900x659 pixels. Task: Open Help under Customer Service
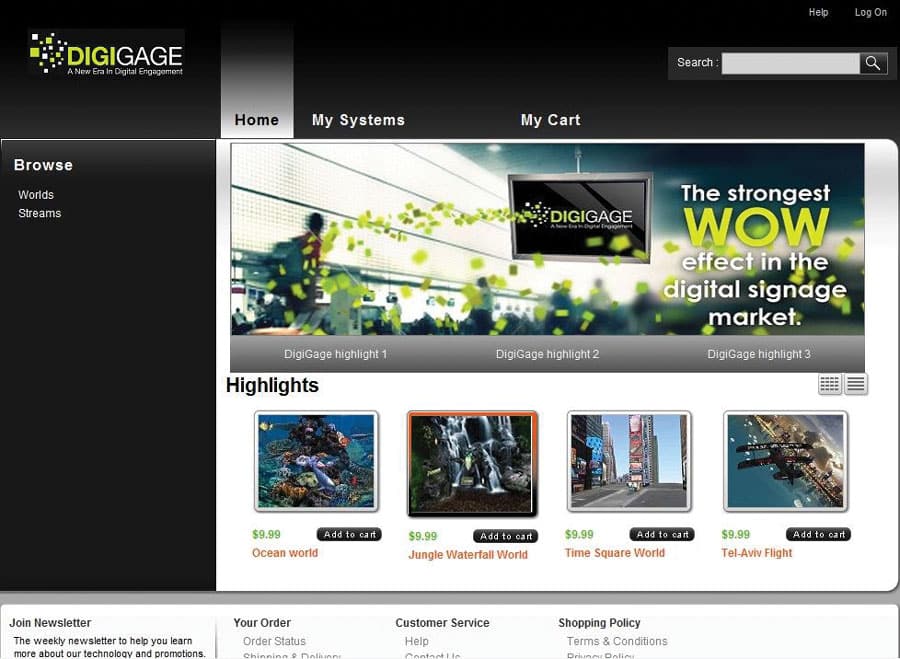click(416, 641)
